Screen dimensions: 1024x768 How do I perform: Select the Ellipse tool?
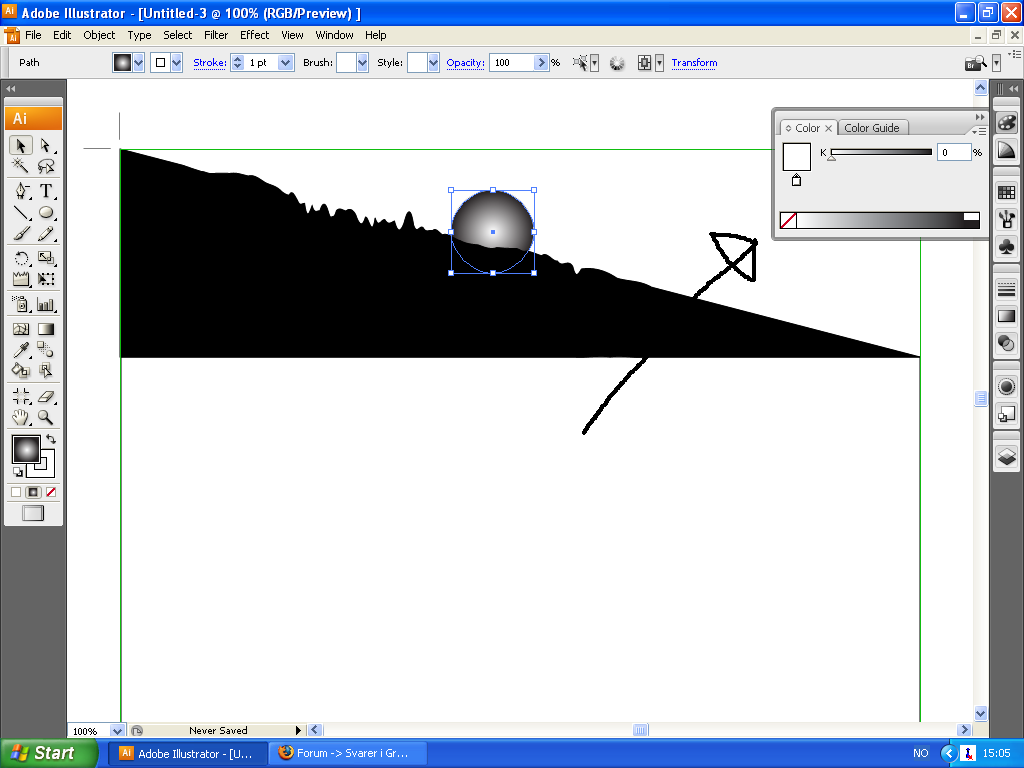click(x=46, y=212)
